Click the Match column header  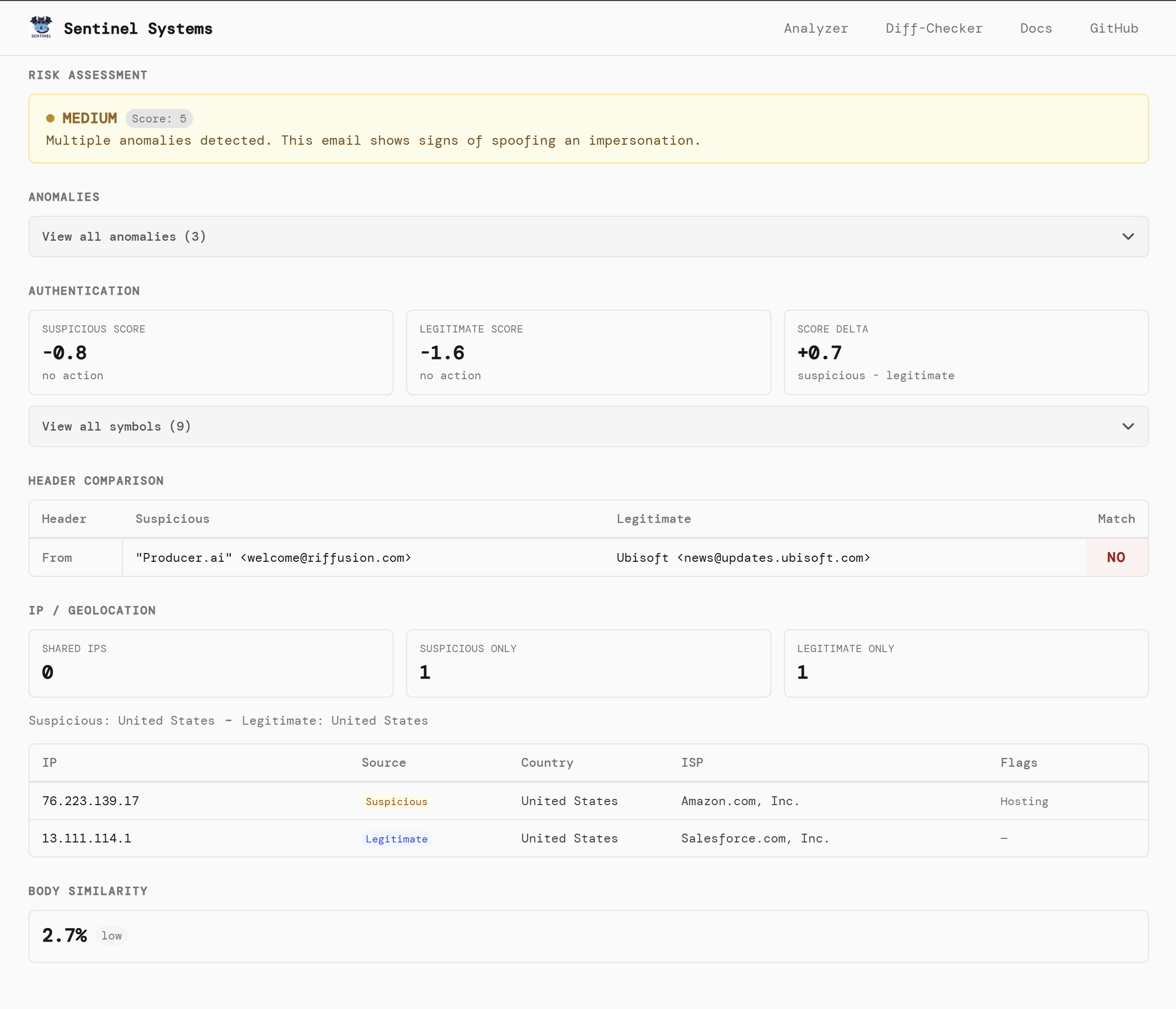click(1116, 519)
